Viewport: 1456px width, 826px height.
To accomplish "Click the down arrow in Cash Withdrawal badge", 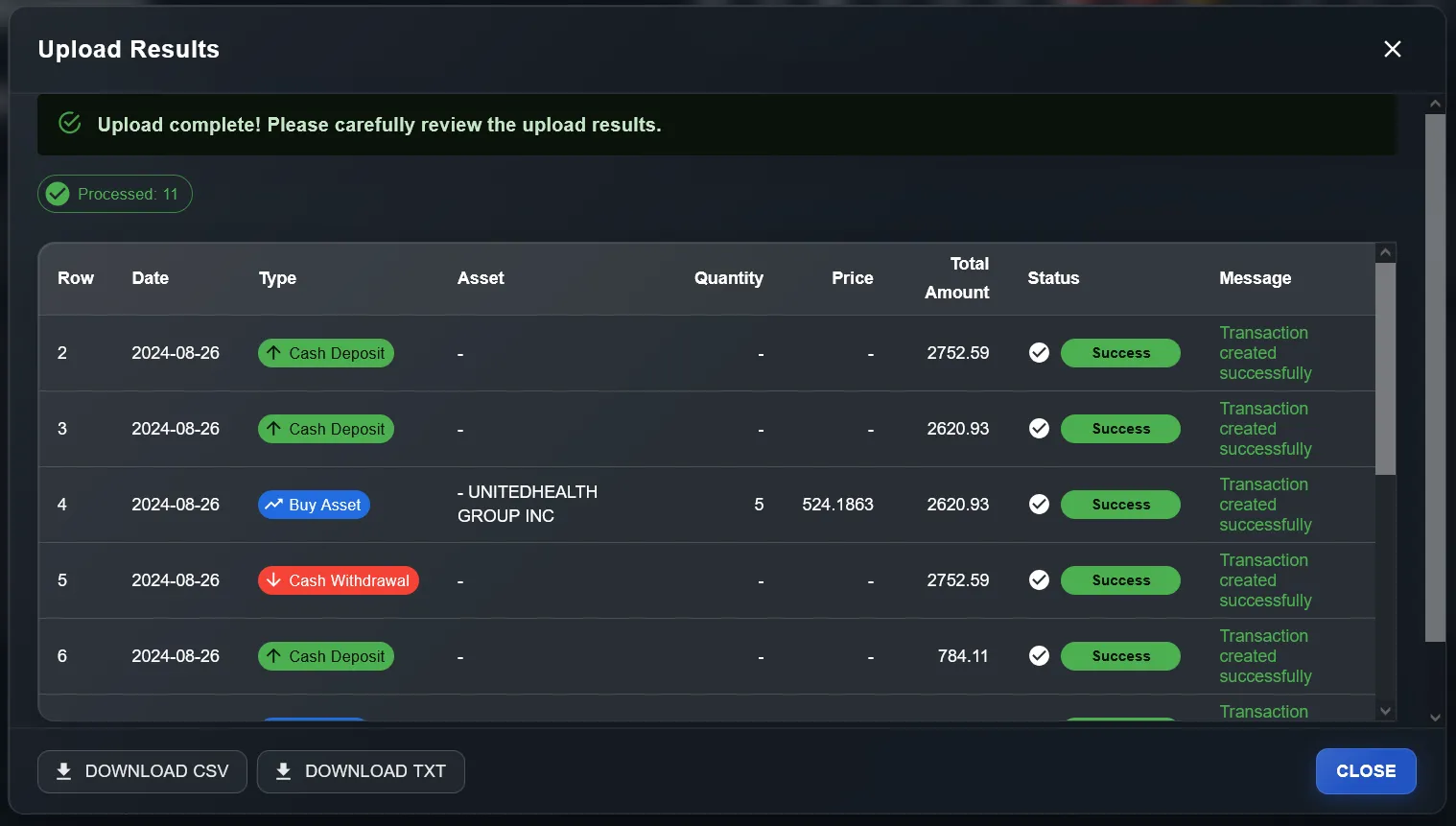I will (275, 580).
